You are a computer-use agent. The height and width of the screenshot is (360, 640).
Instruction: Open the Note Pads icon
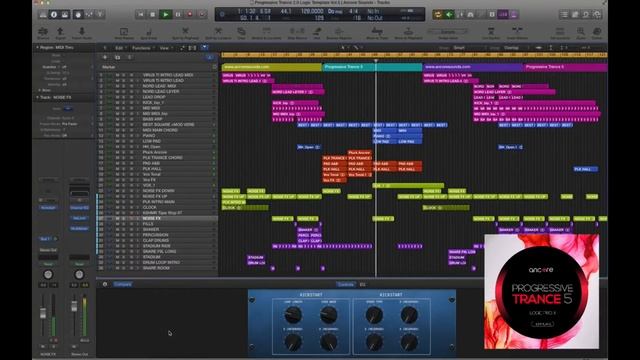pyautogui.click(x=575, y=15)
